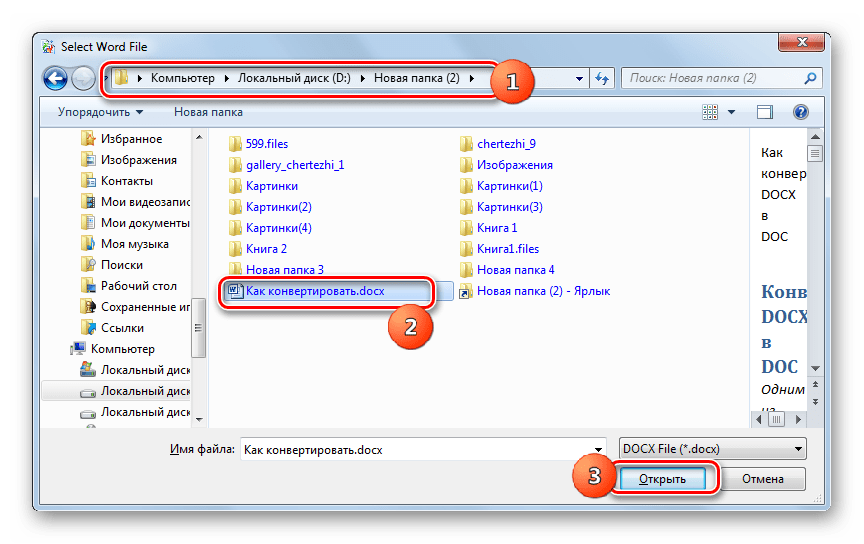
Task: Click the folder icon at the start of the address bar
Action: (122, 78)
